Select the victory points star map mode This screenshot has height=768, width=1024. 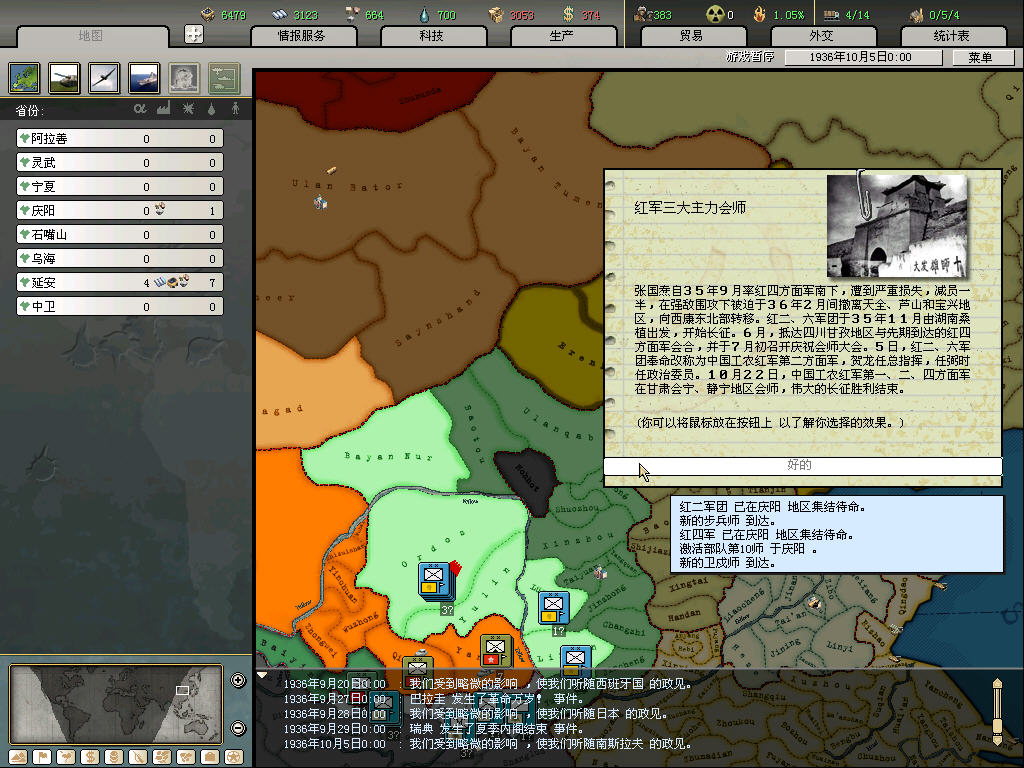234,757
